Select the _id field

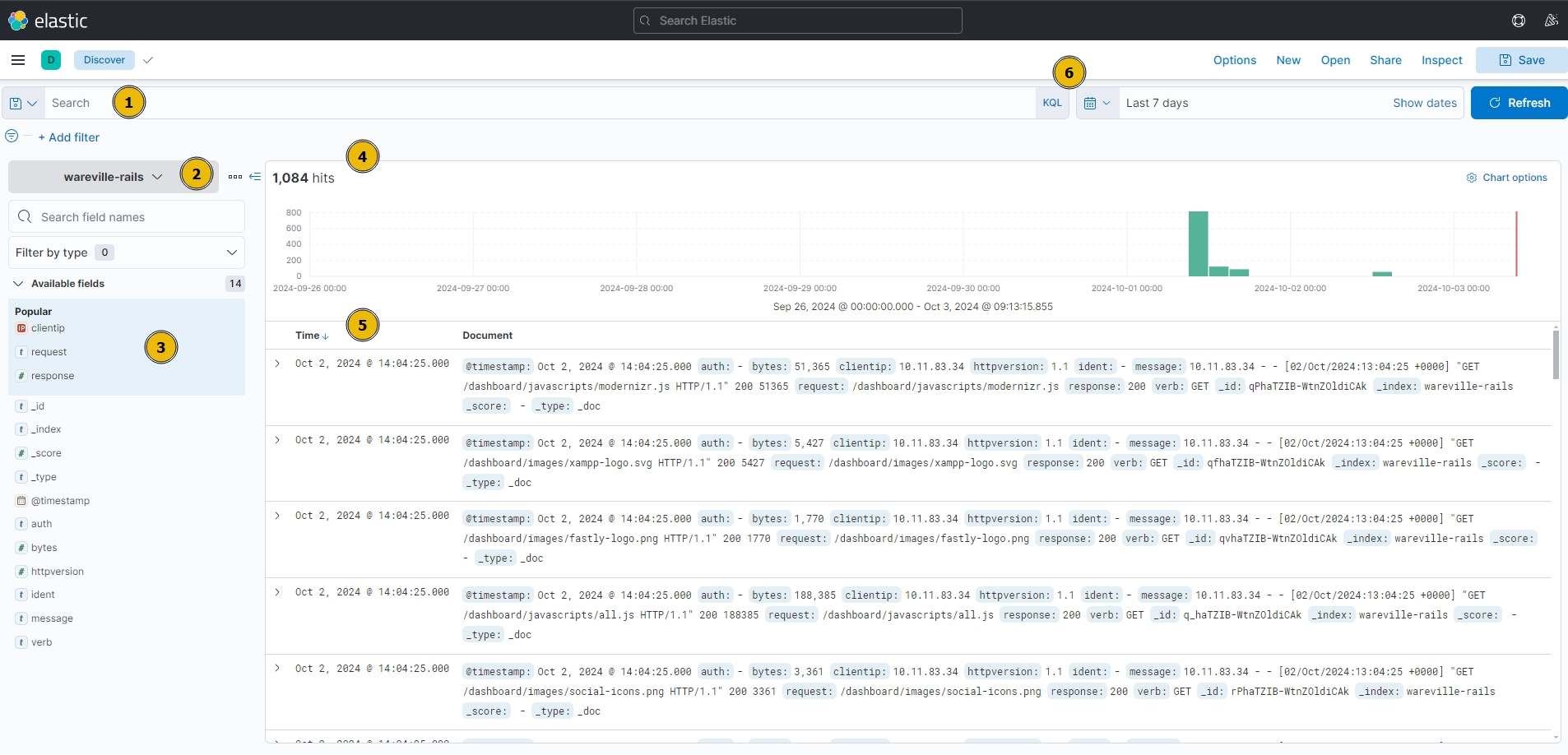38,406
